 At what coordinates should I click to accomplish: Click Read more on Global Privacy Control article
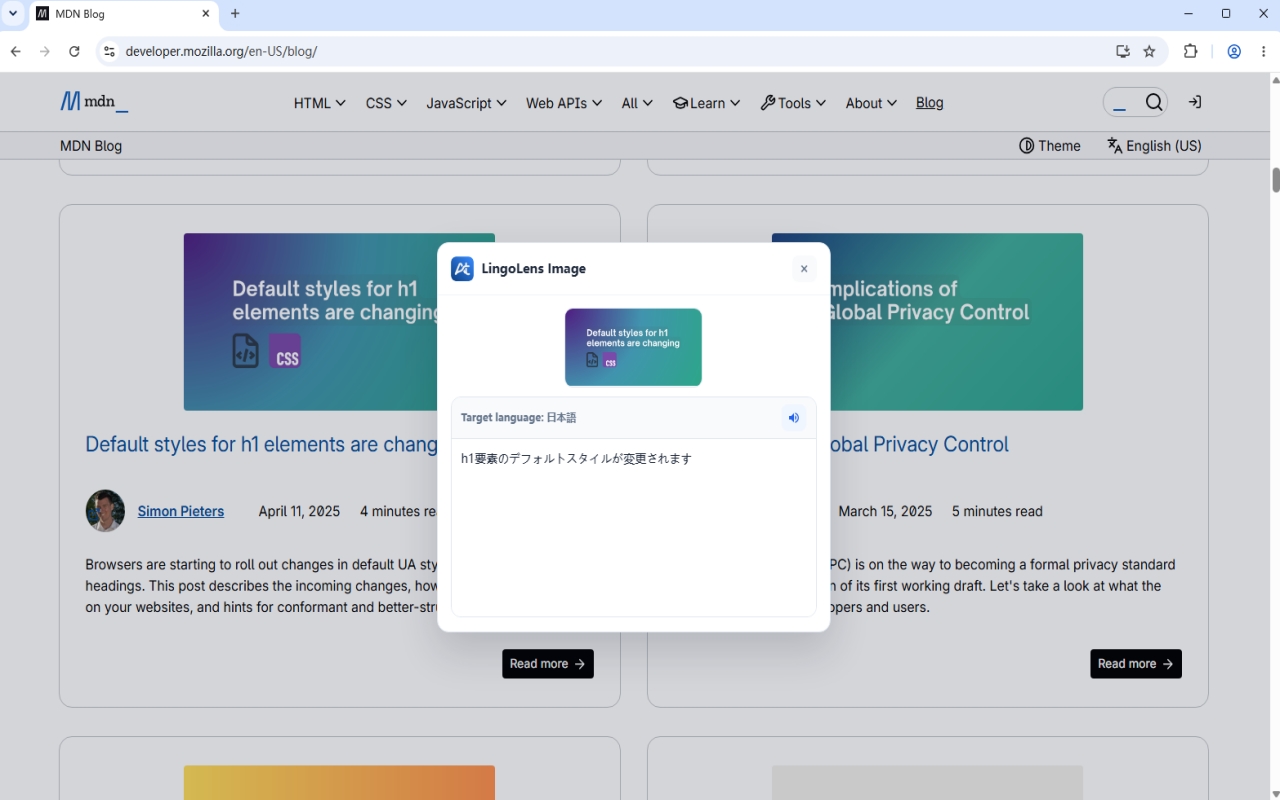click(1136, 664)
